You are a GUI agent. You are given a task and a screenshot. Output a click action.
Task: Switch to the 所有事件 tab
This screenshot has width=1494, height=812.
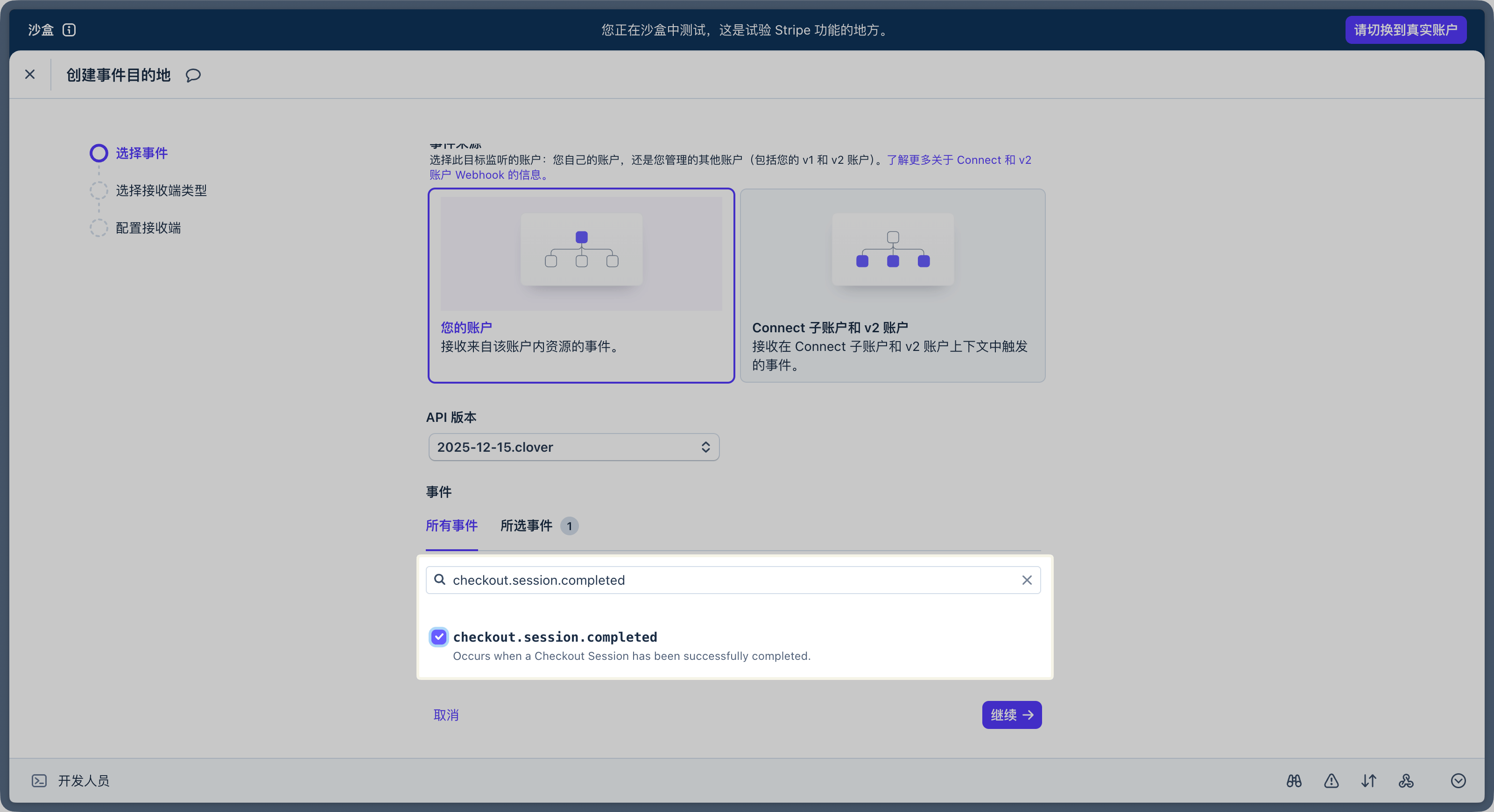[x=451, y=525]
